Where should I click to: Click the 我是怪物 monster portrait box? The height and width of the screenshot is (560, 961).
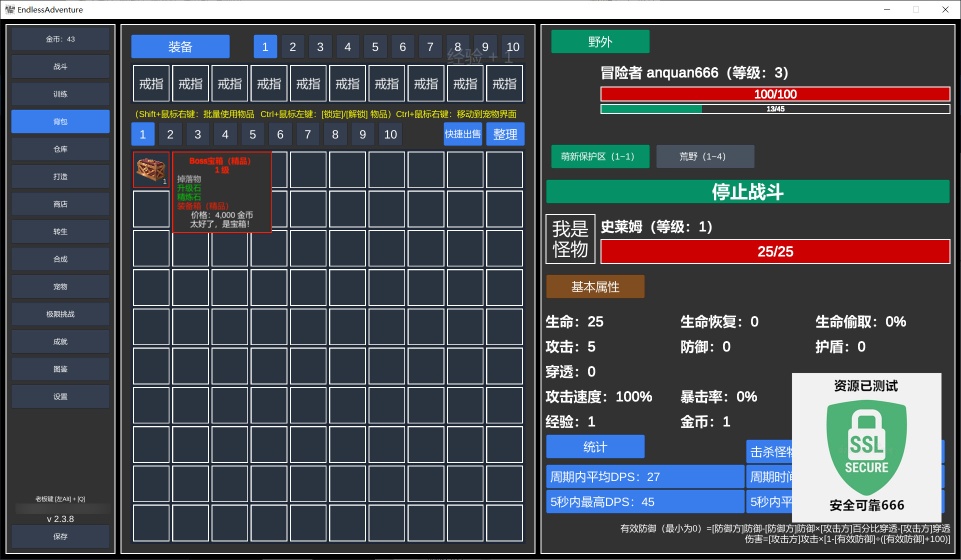(570, 239)
